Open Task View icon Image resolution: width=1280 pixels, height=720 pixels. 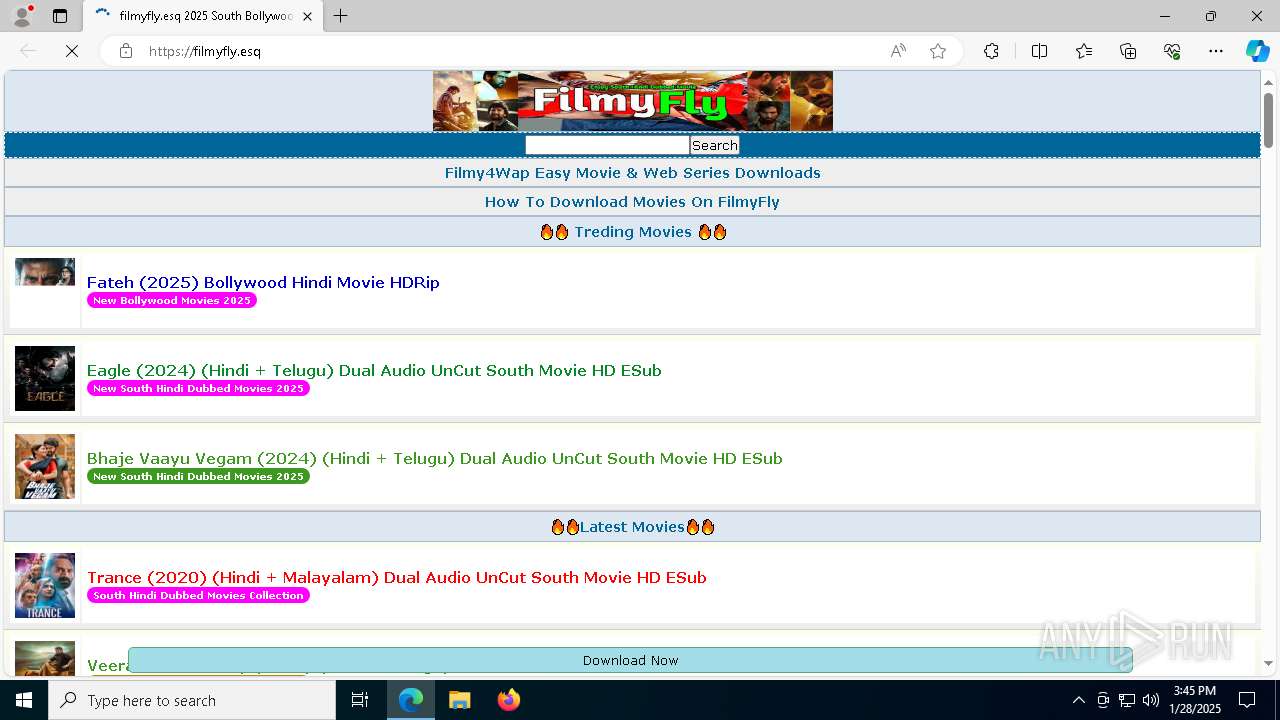click(x=360, y=700)
